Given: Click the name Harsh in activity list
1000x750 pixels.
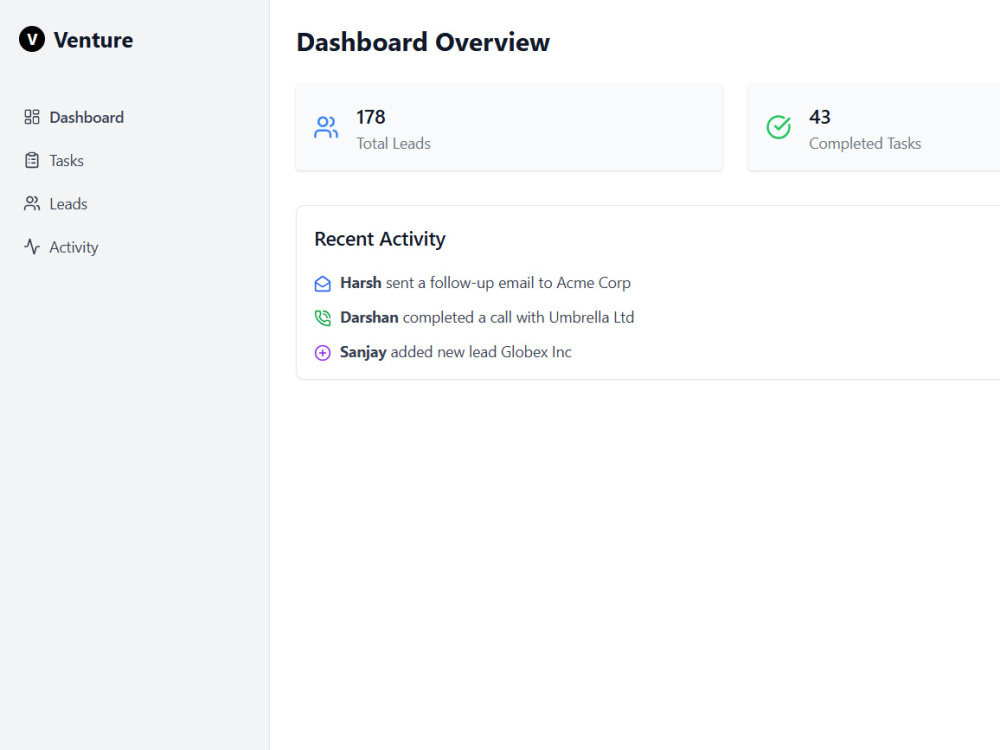Looking at the screenshot, I should coord(361,283).
